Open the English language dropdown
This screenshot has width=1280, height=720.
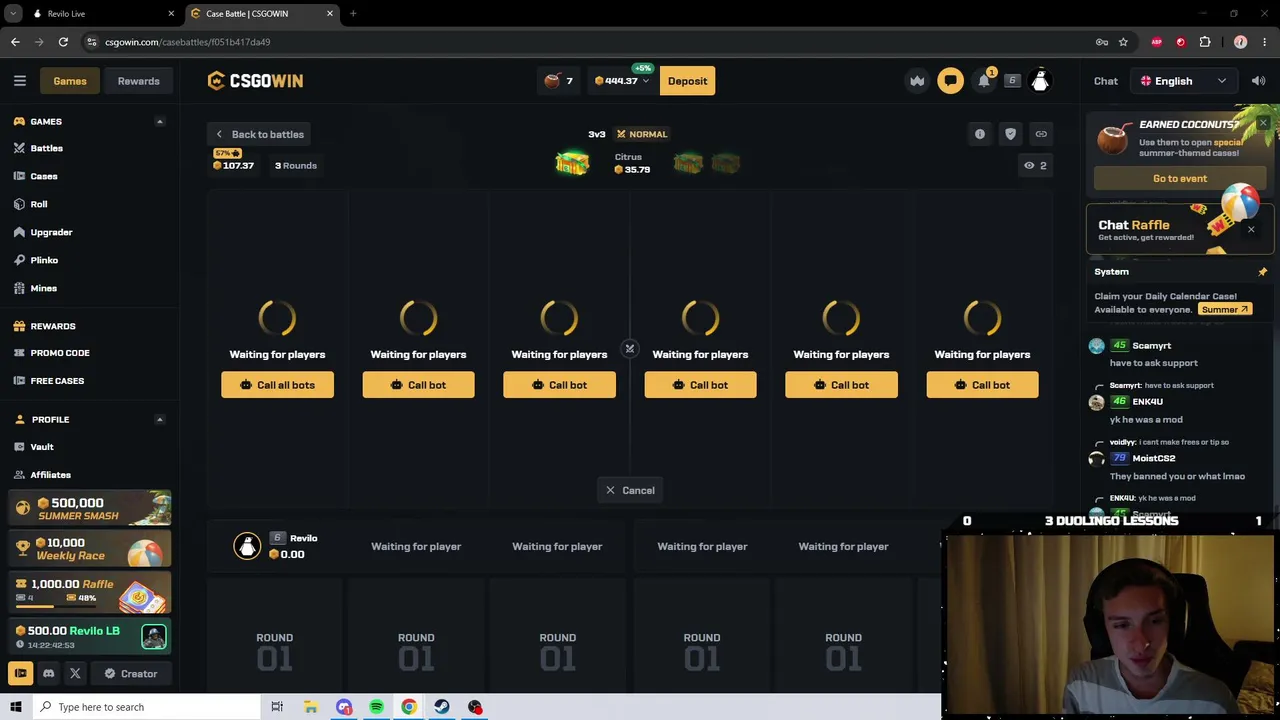(1183, 81)
